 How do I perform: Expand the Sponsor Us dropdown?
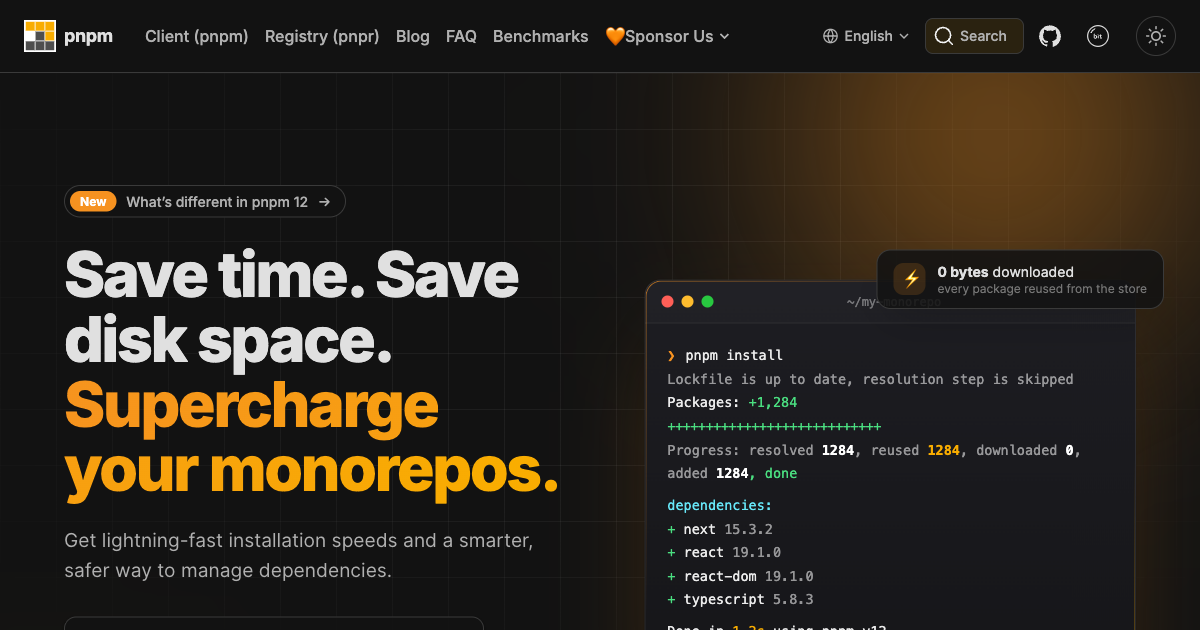[667, 36]
